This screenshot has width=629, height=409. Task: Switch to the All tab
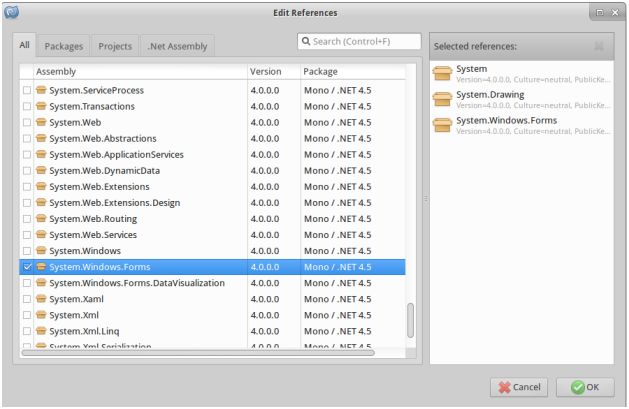coord(24,45)
